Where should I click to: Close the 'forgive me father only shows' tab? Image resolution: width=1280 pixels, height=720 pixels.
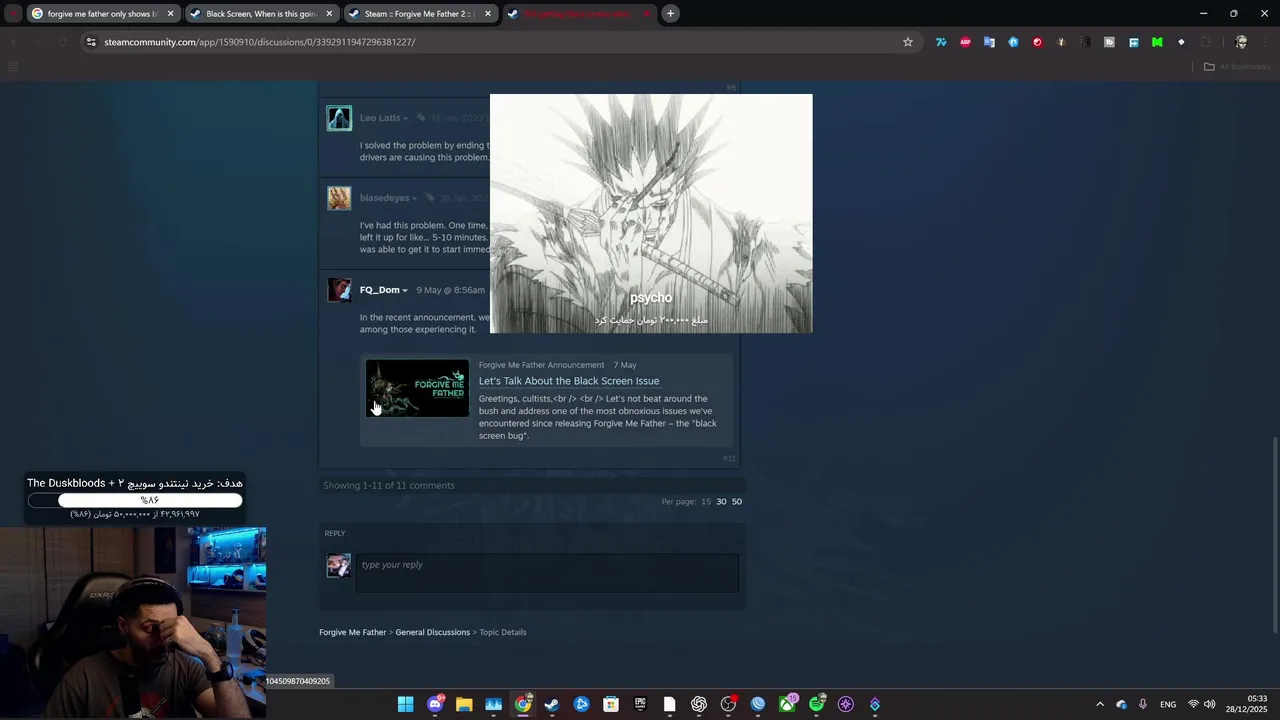click(170, 14)
